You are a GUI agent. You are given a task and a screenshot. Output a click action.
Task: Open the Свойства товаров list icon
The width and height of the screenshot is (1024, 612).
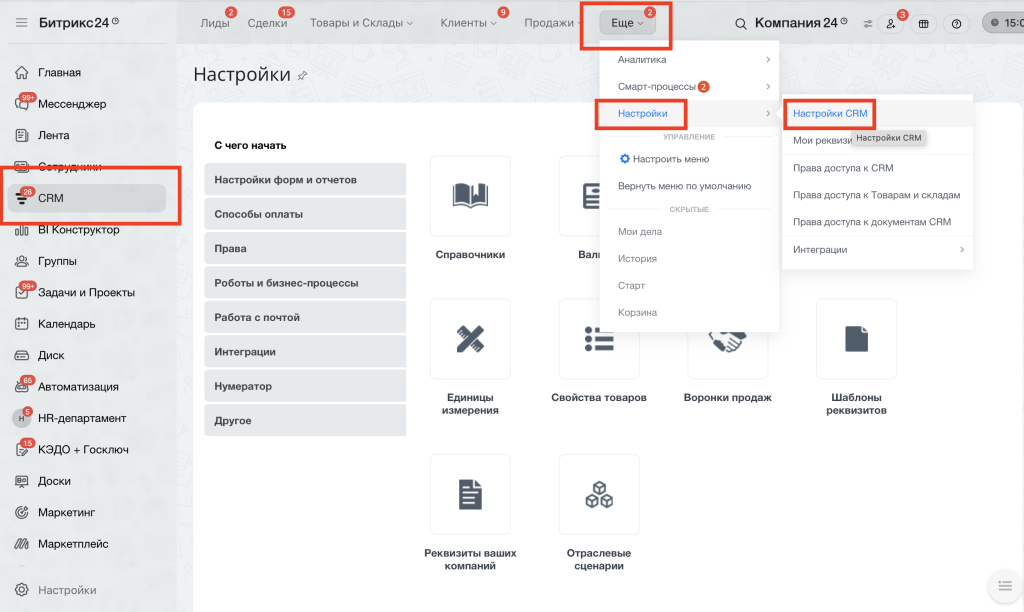click(x=599, y=339)
